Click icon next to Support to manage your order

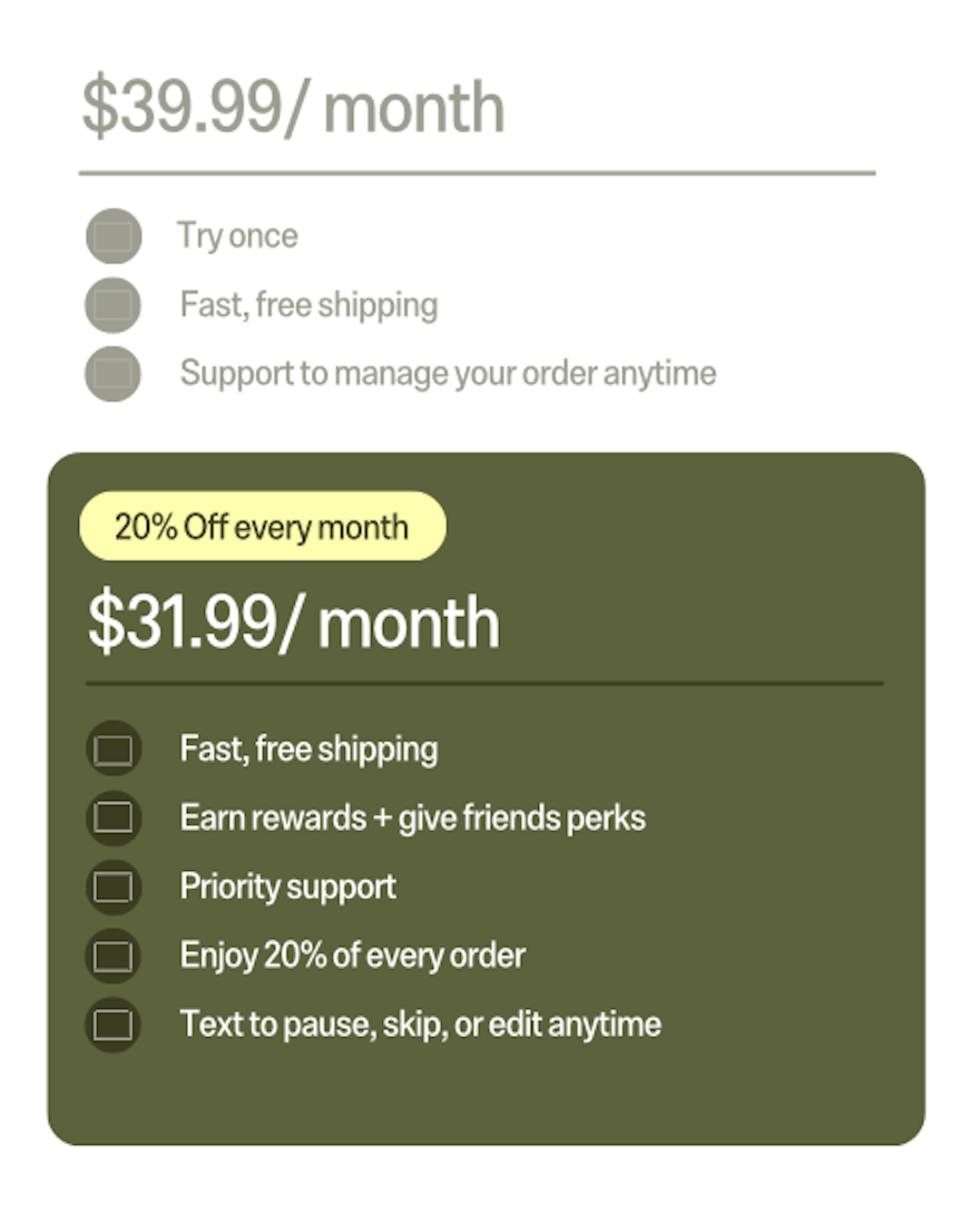click(113, 374)
